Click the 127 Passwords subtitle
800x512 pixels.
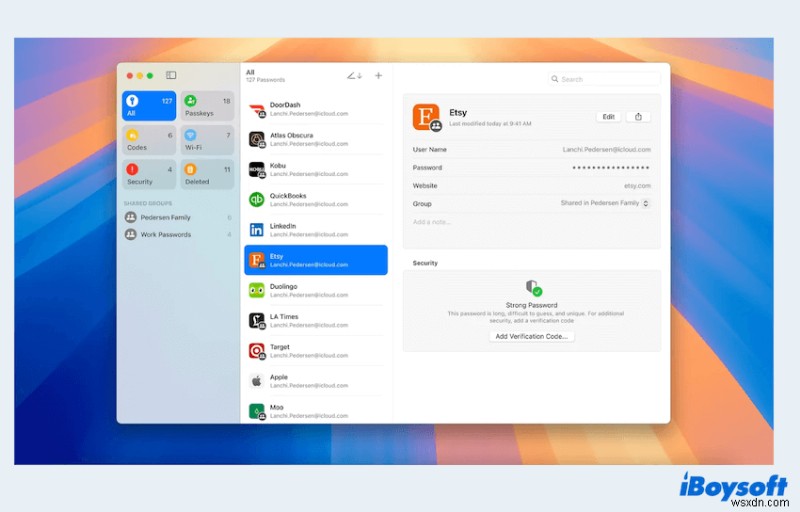(265, 80)
